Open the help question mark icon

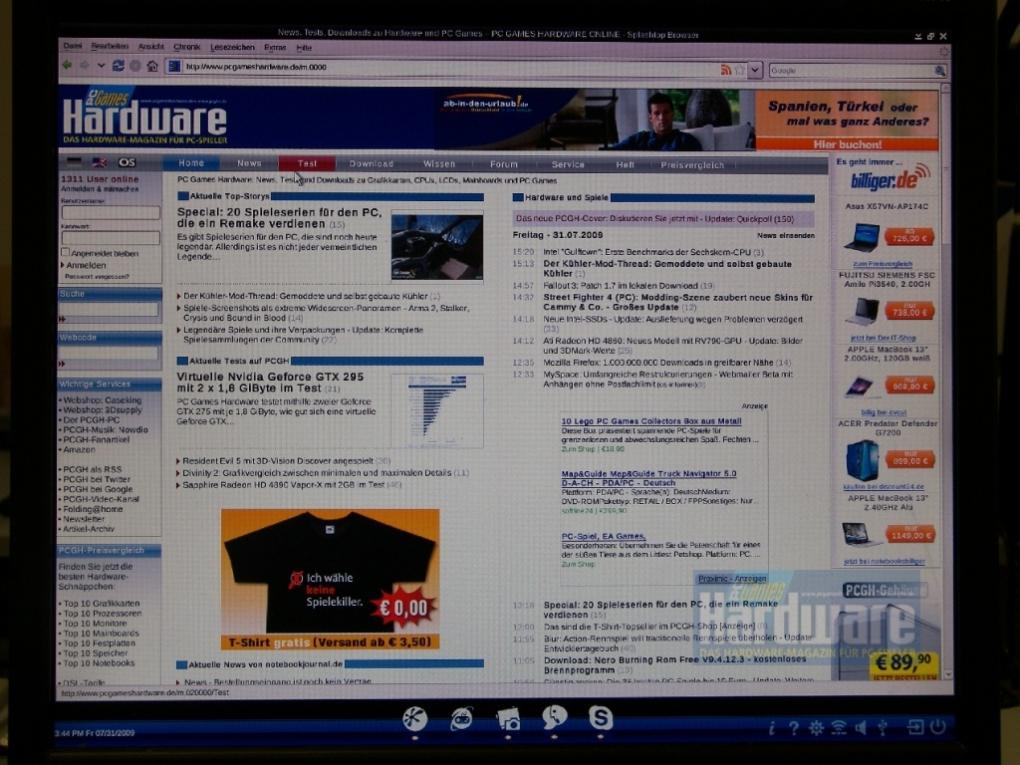[x=794, y=728]
